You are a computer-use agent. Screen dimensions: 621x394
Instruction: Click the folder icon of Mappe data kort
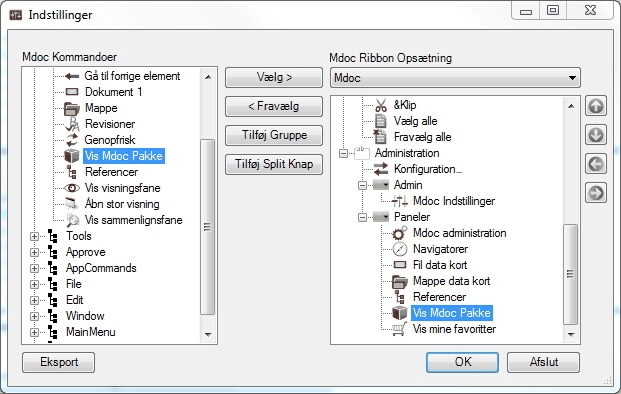[400, 281]
